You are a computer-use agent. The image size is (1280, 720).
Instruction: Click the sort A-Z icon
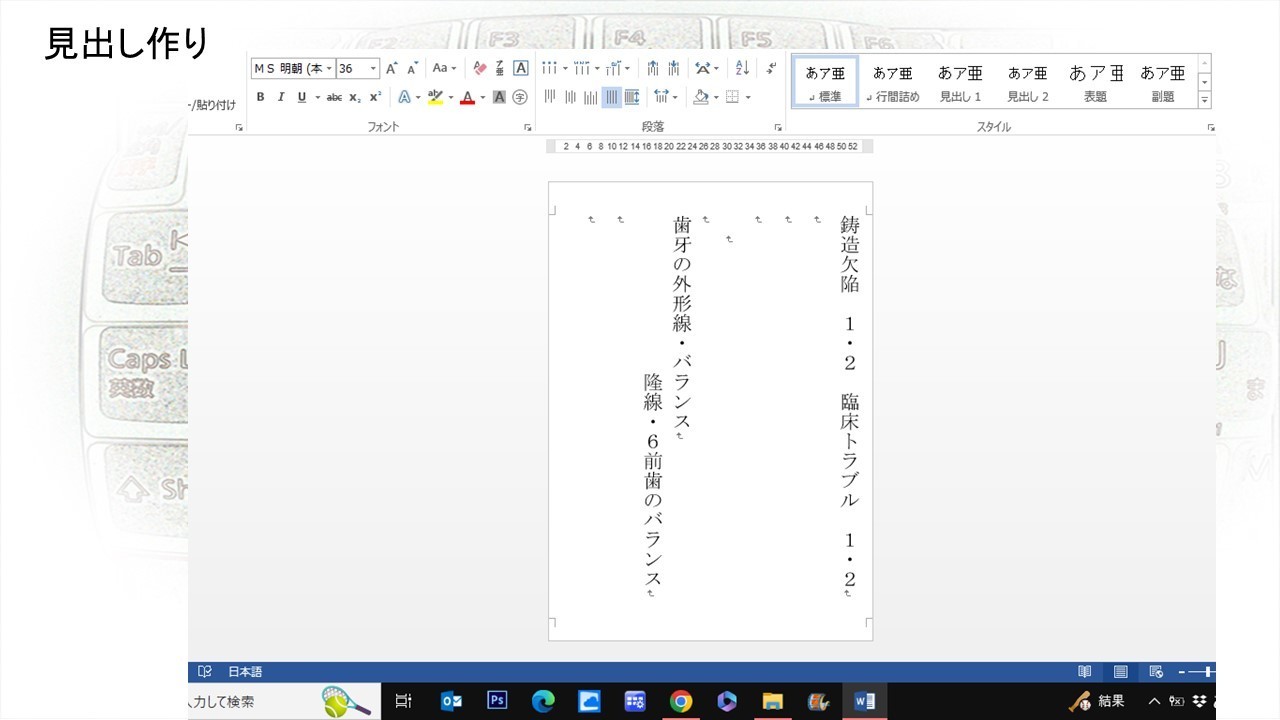742,68
